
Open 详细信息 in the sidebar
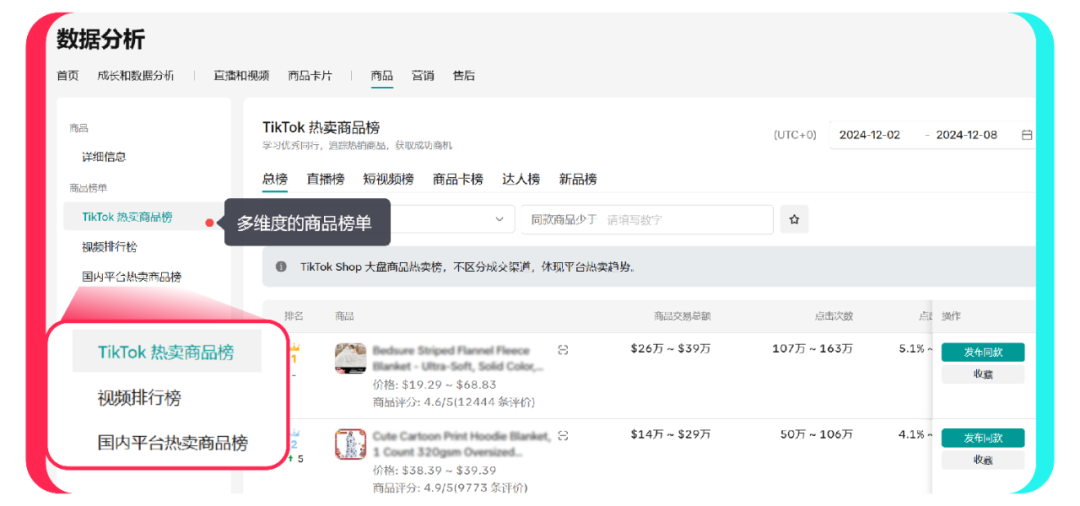tap(104, 157)
